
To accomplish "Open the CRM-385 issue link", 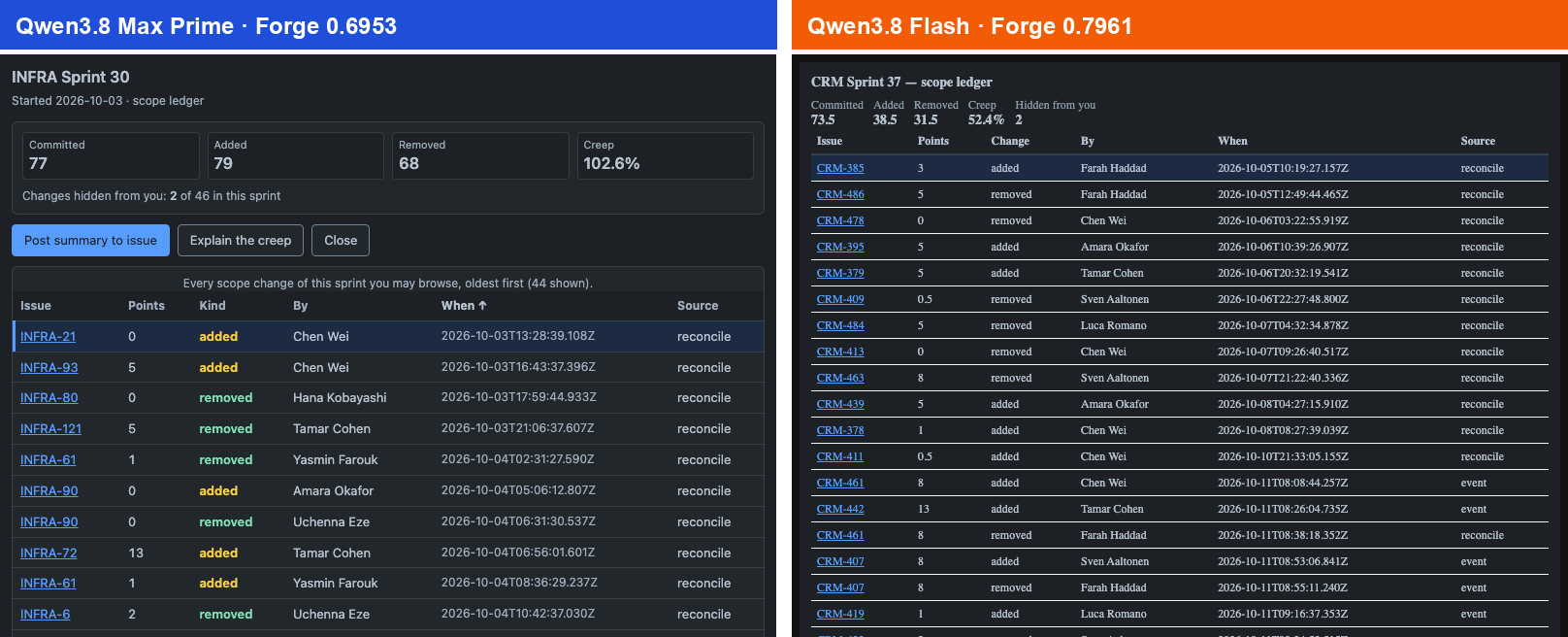I will [840, 168].
